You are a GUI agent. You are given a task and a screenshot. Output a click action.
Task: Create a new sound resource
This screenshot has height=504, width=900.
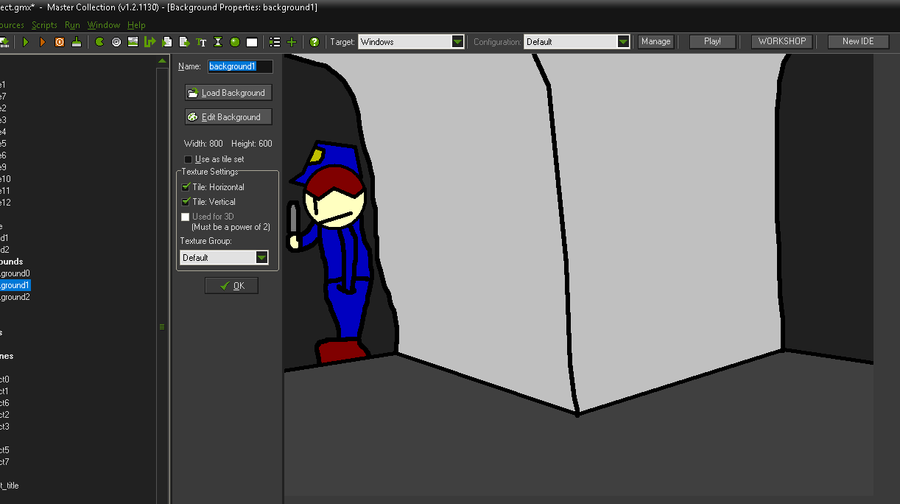click(116, 42)
